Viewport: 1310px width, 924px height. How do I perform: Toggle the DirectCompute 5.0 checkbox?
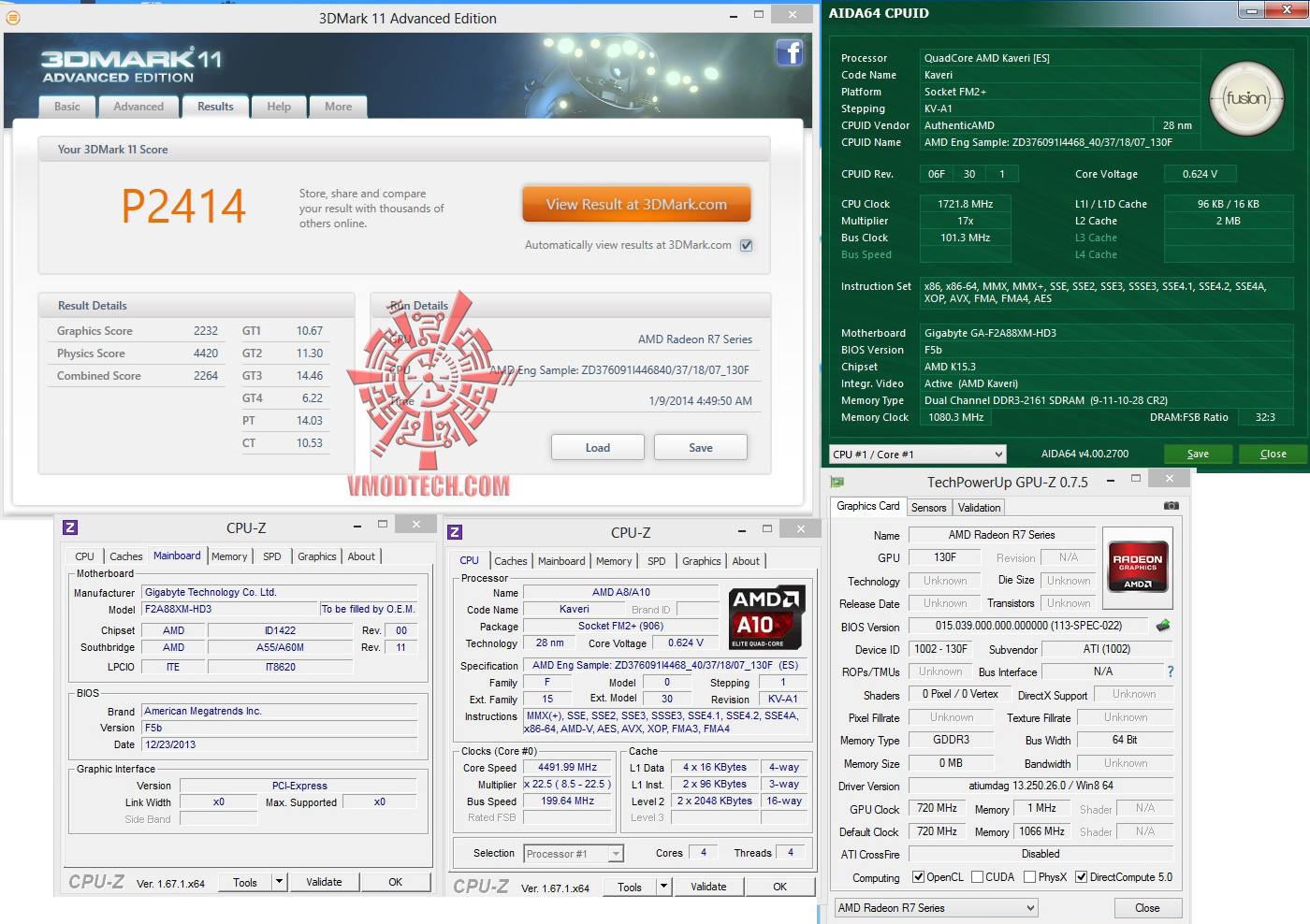[x=1081, y=877]
